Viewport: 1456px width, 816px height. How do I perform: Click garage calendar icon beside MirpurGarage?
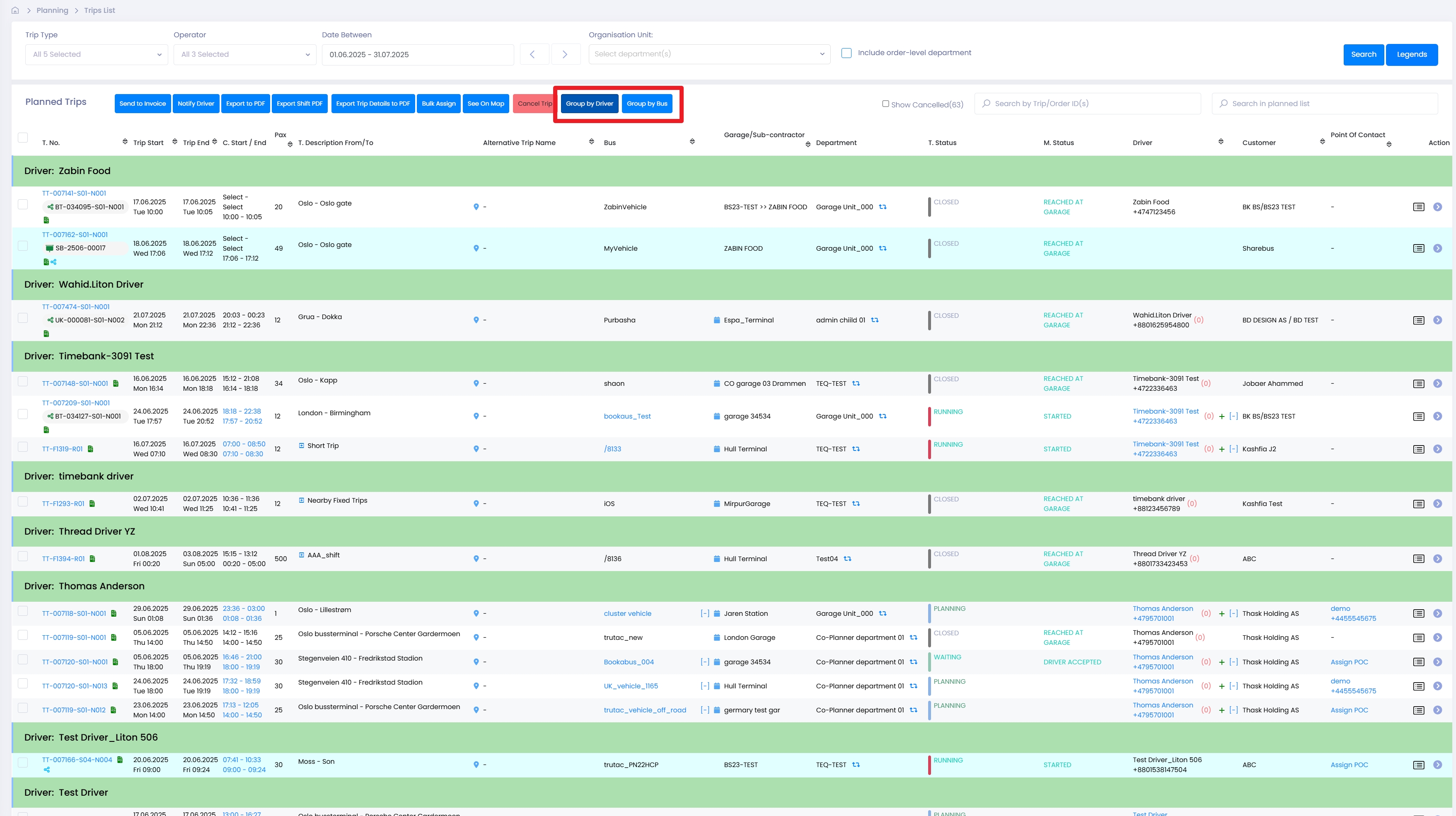tap(717, 504)
